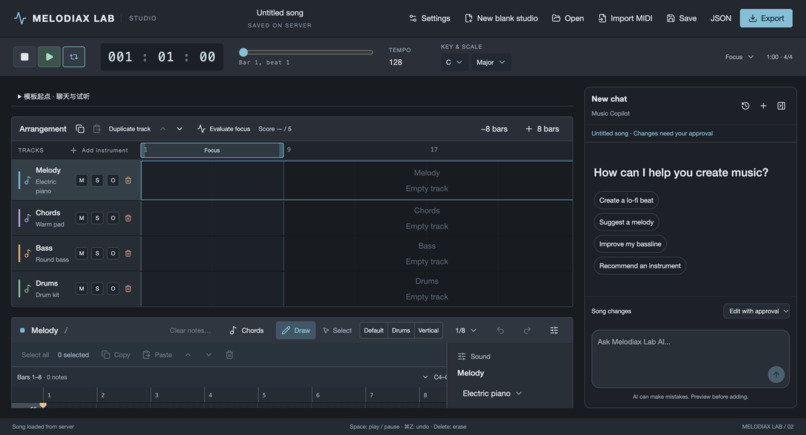Start a new chat with plus icon
Image resolution: width=806 pixels, height=435 pixels.
[763, 106]
